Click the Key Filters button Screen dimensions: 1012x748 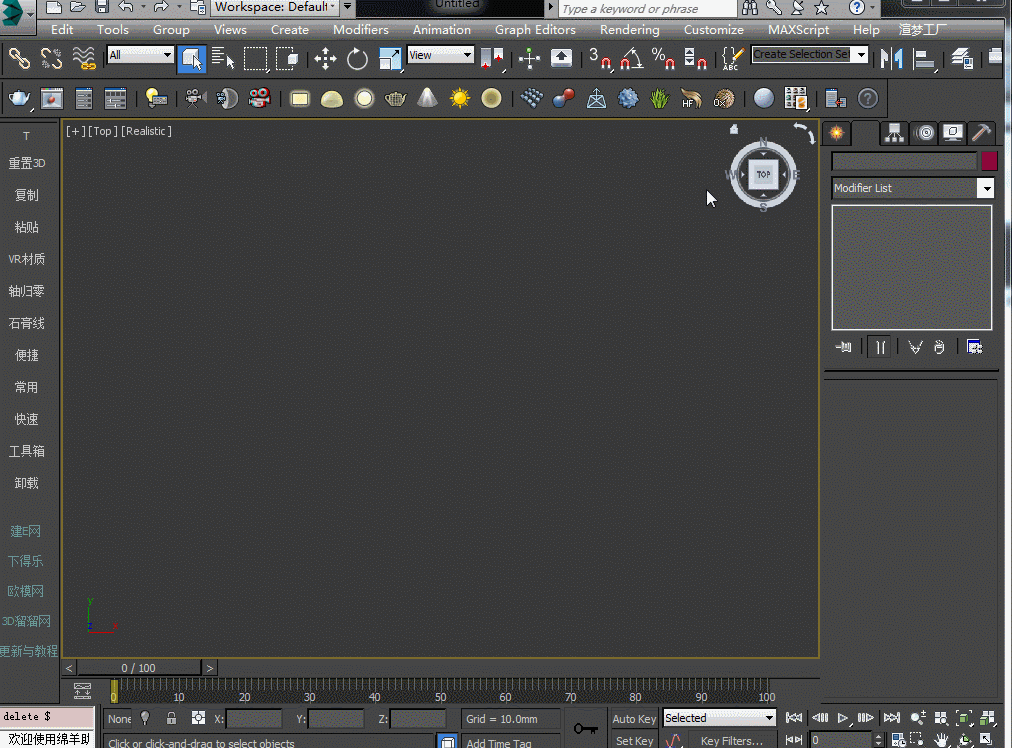pyautogui.click(x=731, y=740)
